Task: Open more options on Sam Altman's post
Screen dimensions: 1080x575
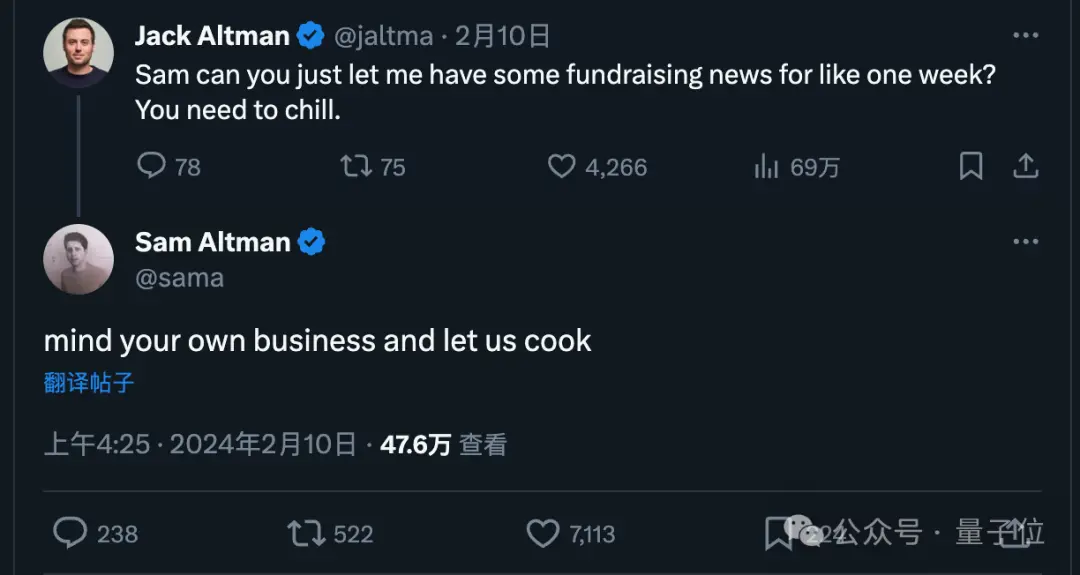Action: click(x=1026, y=241)
